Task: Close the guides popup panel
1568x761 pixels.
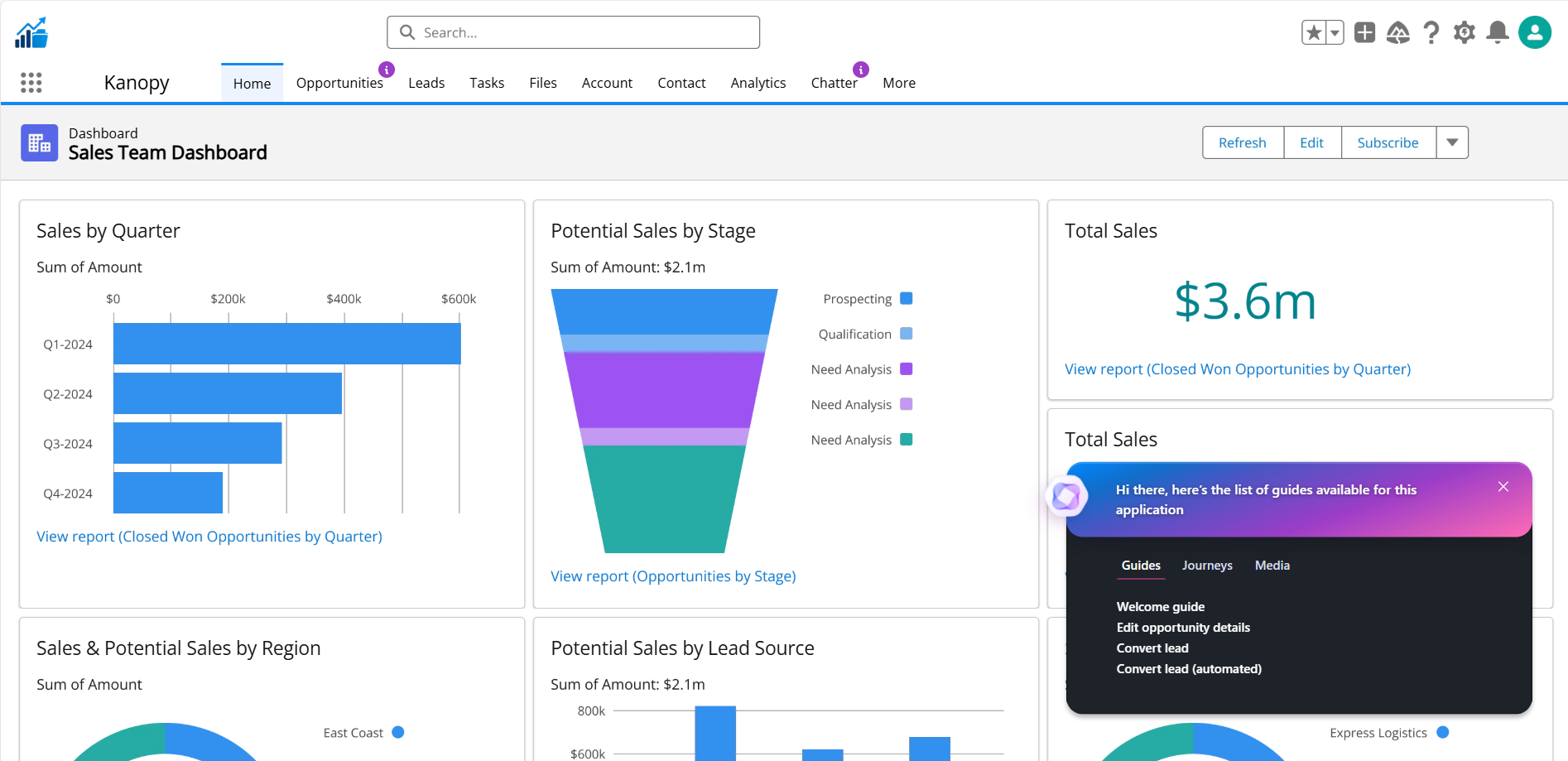Action: click(1503, 487)
